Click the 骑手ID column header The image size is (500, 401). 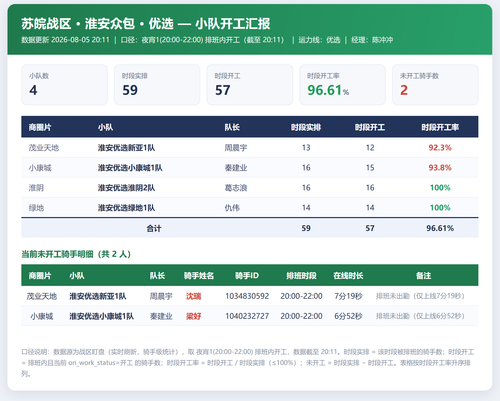tap(247, 276)
